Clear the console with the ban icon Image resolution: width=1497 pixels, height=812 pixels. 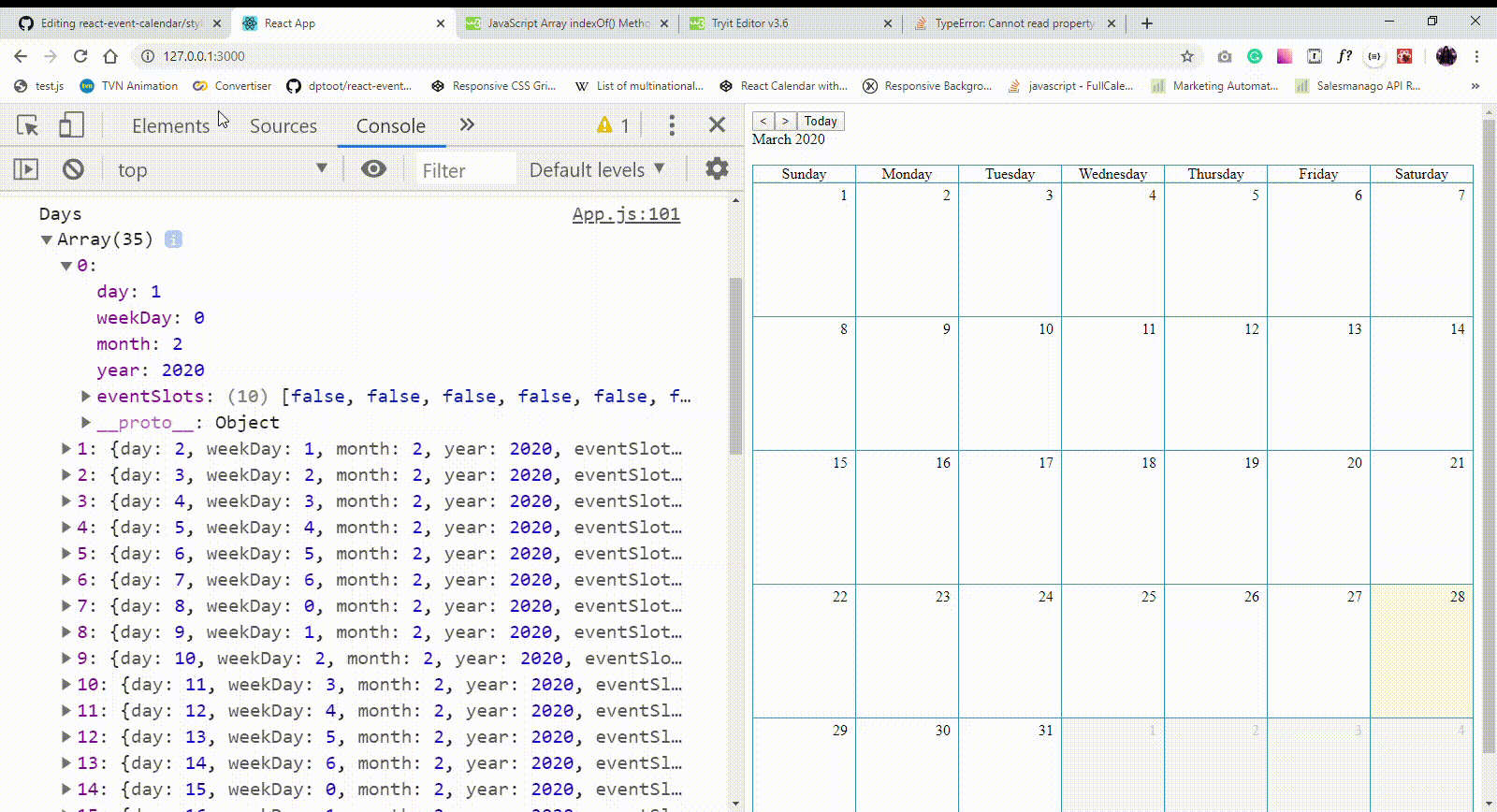click(x=73, y=169)
